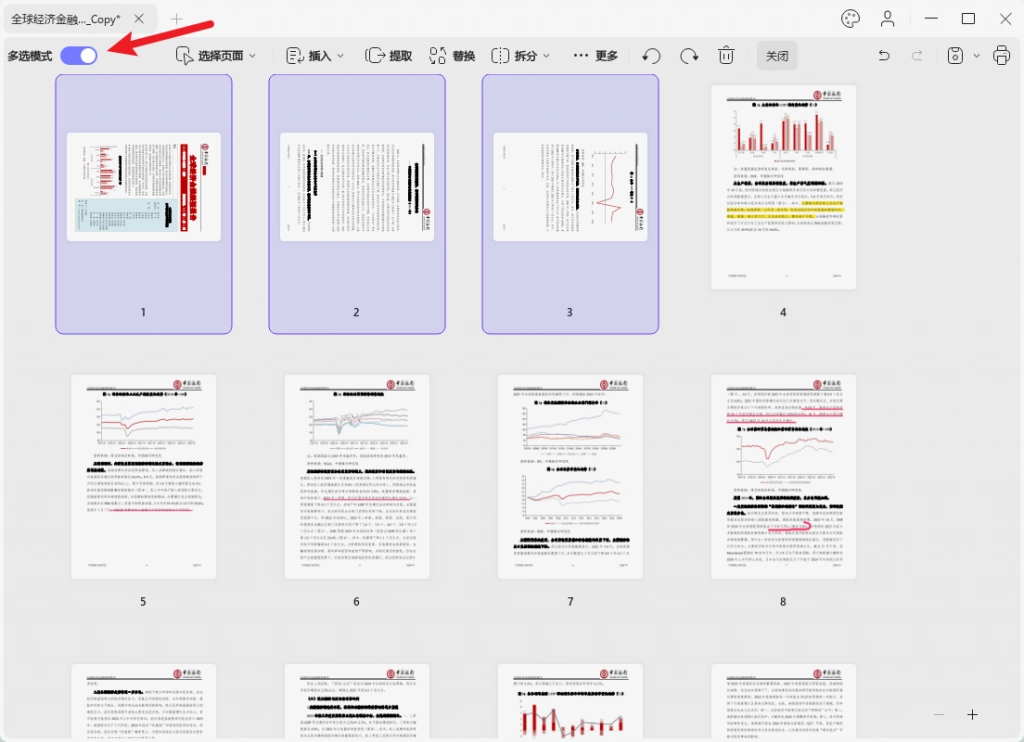Select page 5 thumbnail

click(x=144, y=476)
